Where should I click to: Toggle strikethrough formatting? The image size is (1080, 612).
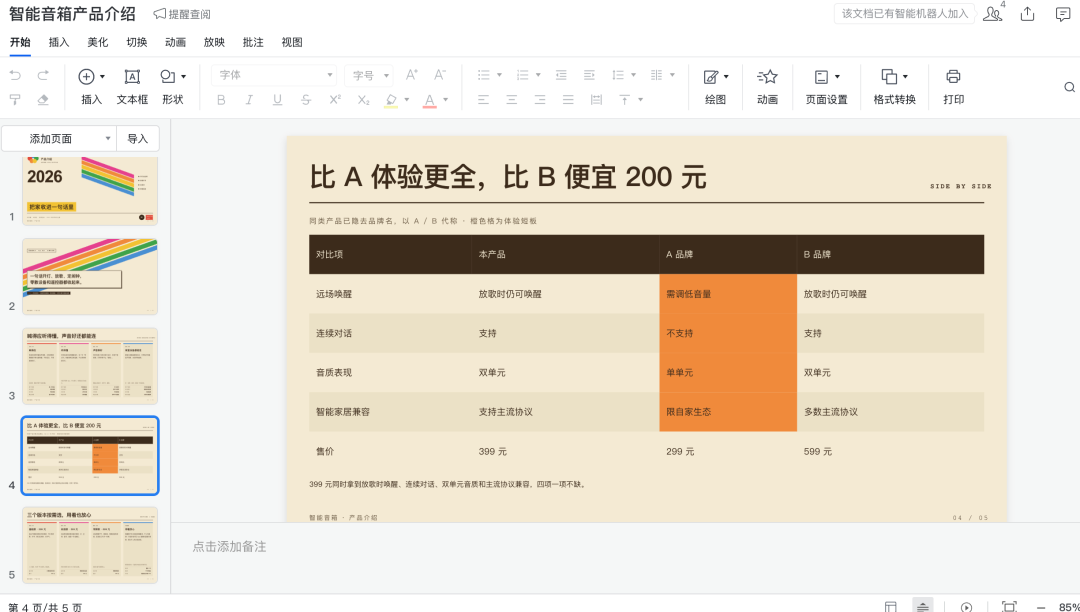point(306,100)
